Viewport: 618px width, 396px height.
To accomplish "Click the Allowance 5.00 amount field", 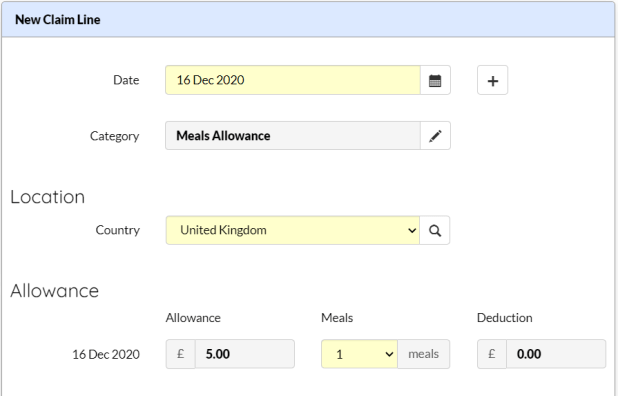I will pos(245,354).
